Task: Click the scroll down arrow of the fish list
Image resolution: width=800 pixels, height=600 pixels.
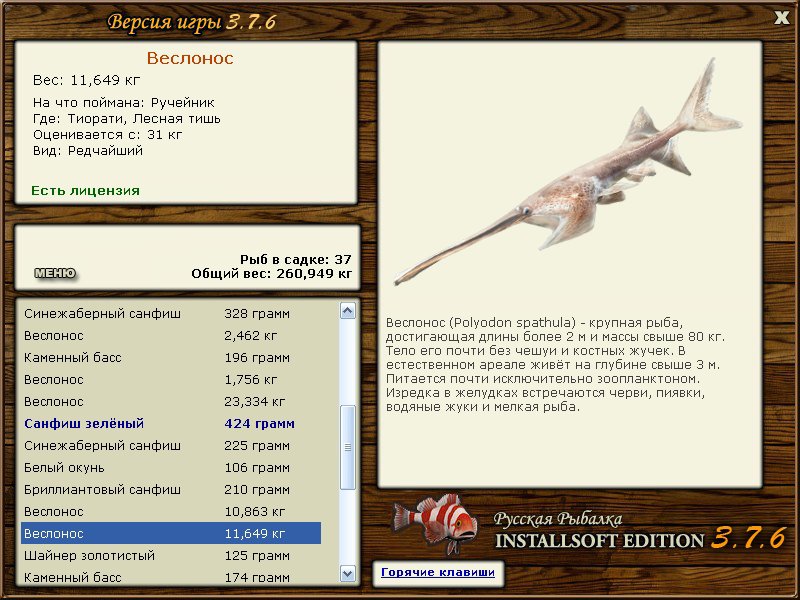Action: coord(347,573)
